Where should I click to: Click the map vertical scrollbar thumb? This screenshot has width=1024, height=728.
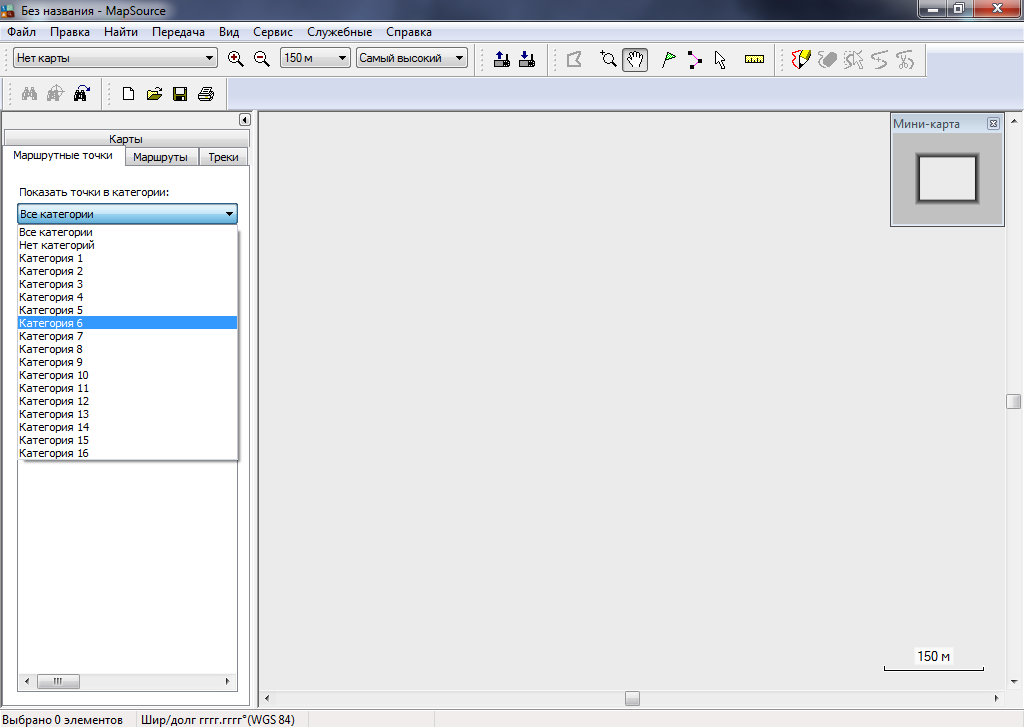pyautogui.click(x=1014, y=402)
